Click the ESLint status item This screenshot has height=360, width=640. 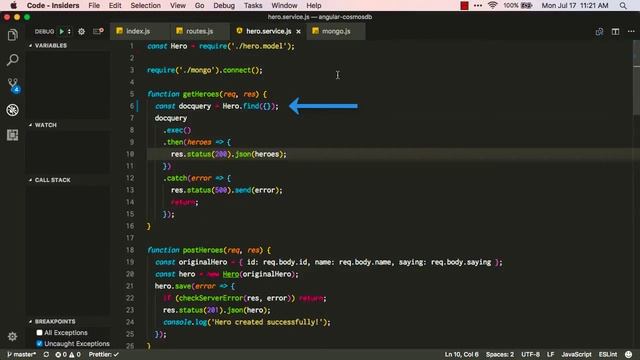click(608, 355)
